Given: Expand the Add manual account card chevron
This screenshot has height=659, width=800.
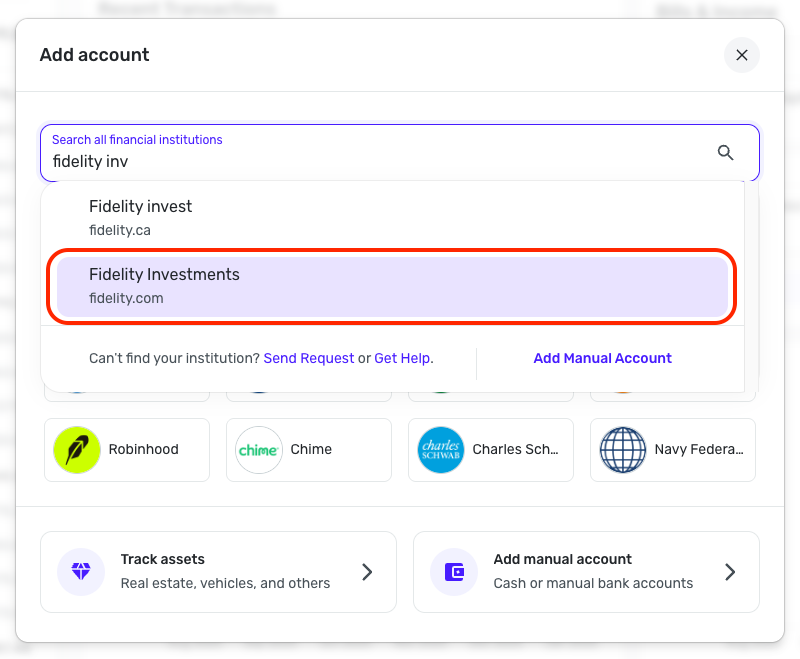Looking at the screenshot, I should click(x=730, y=572).
